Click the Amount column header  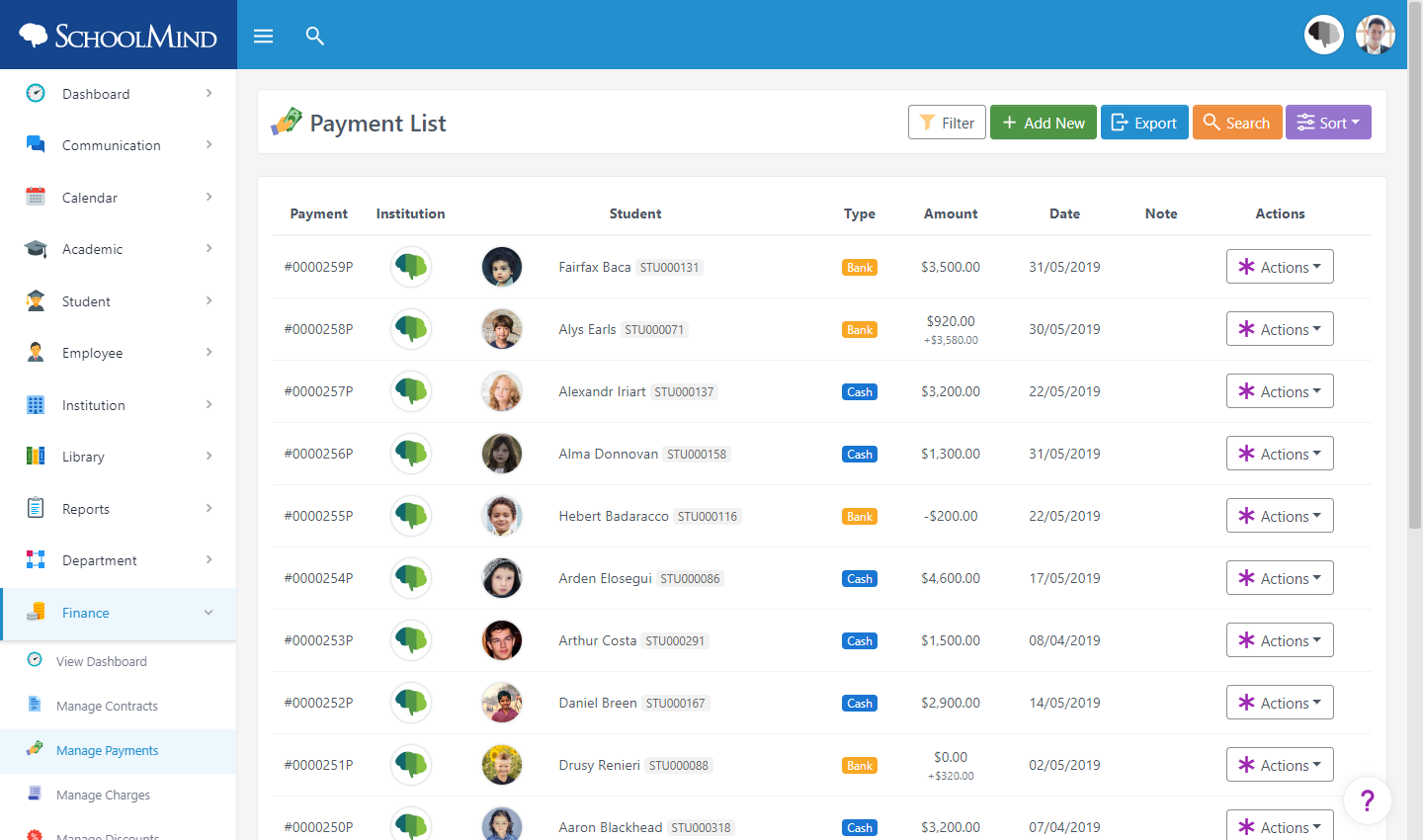point(951,213)
